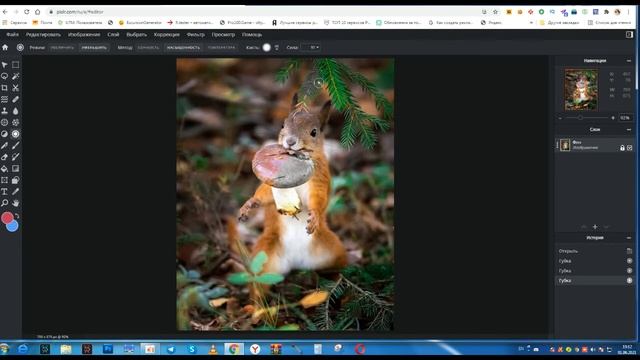This screenshot has width=640, height=360.
Task: Choose Яркость as sponge method
Action: pos(148,47)
